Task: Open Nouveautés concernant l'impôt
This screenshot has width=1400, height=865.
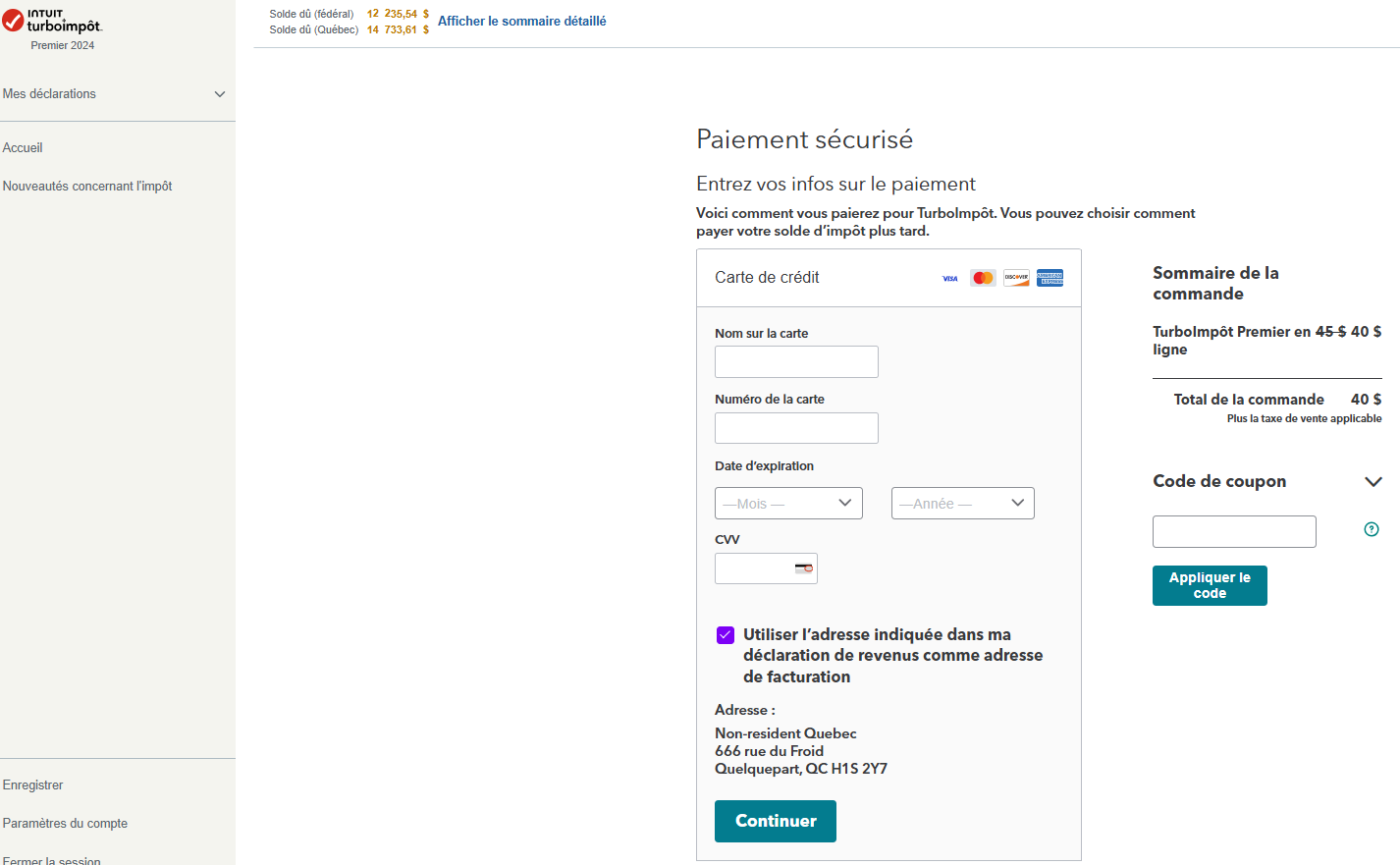Action: (87, 187)
